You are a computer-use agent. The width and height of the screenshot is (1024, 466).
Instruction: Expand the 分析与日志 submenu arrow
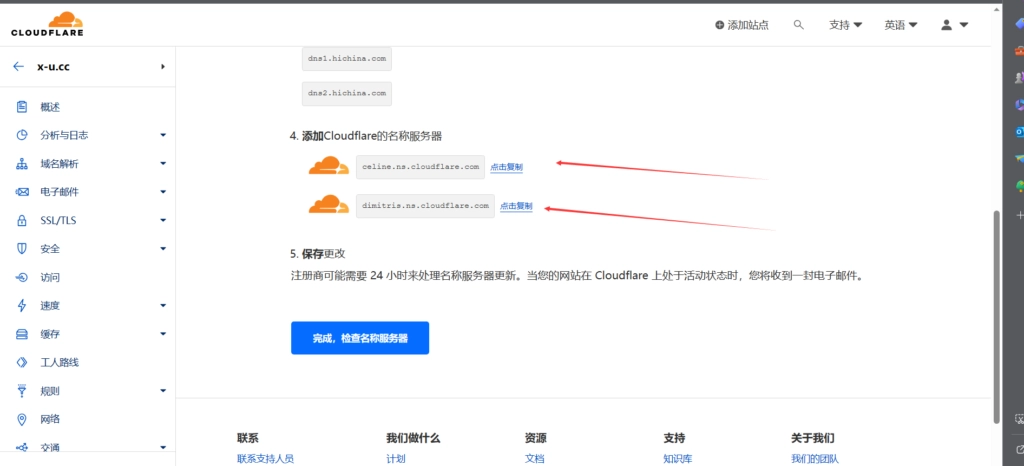point(163,135)
